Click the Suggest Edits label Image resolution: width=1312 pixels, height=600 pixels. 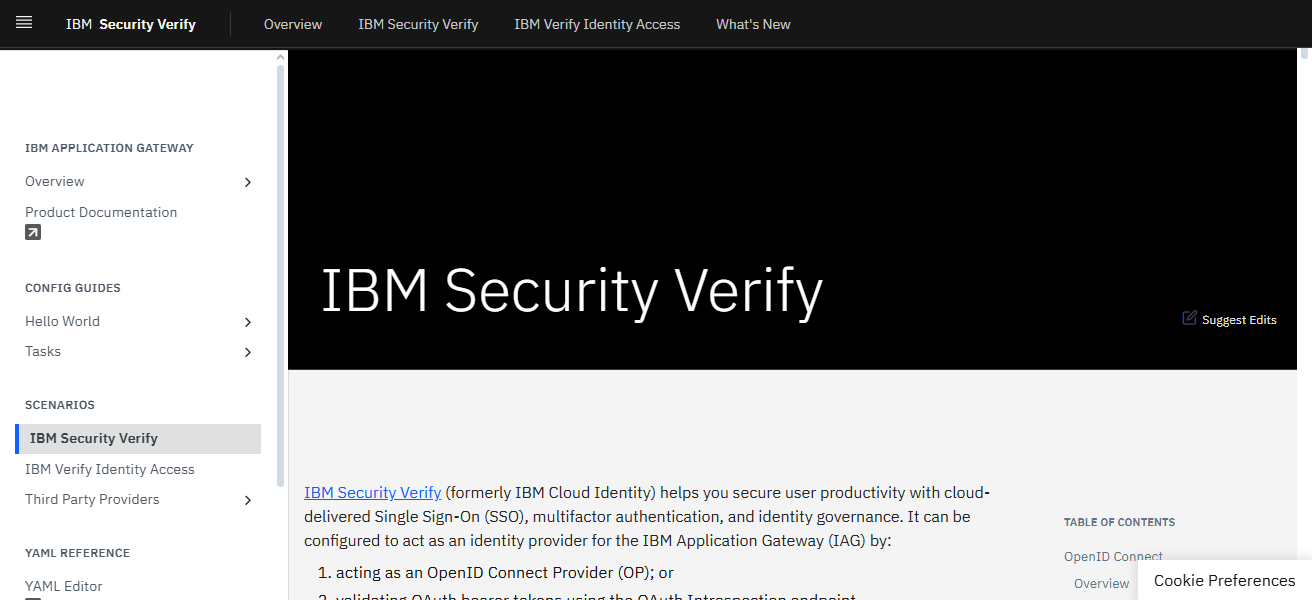tap(1238, 319)
